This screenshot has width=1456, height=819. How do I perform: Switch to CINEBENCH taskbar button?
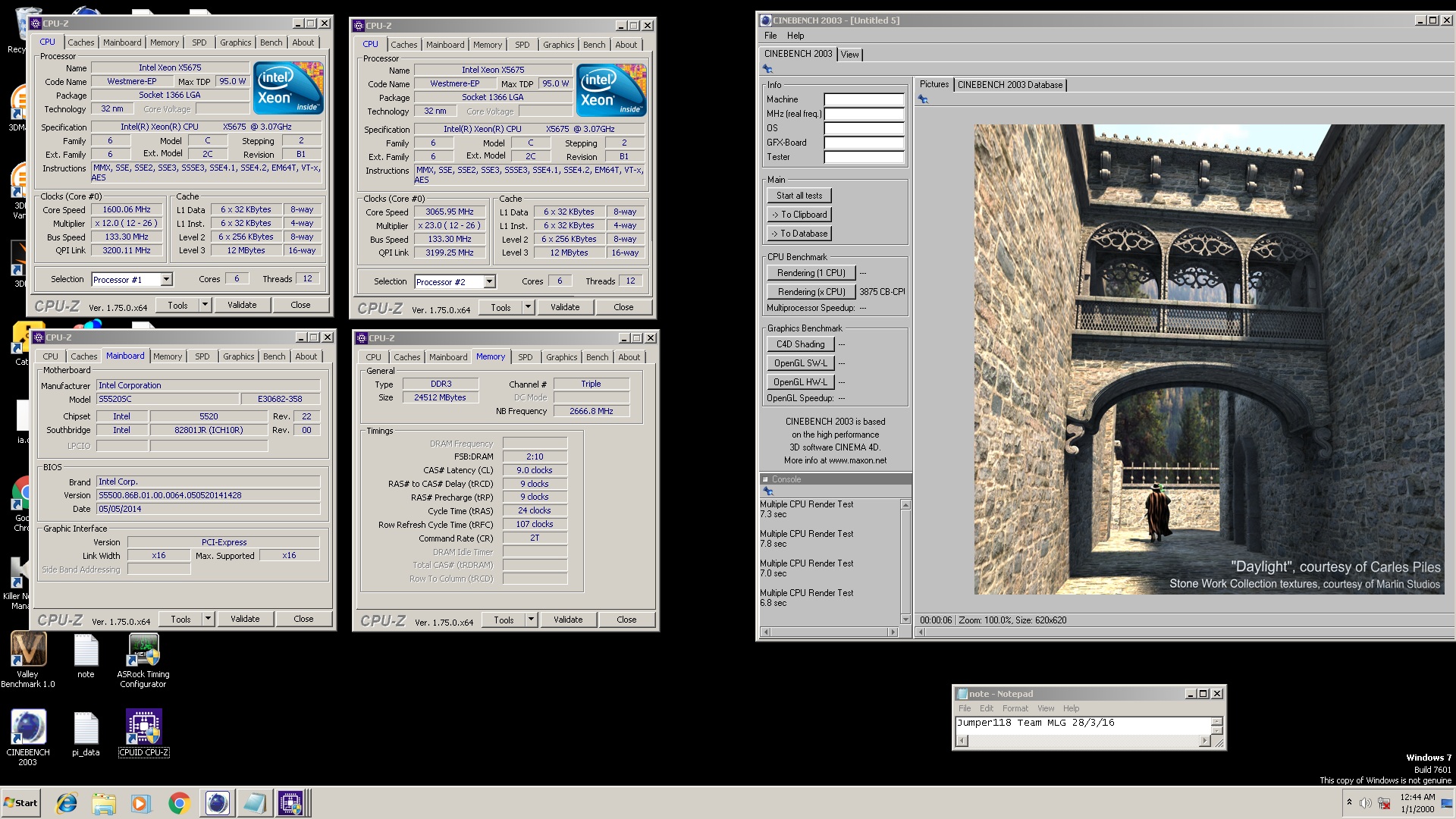[x=217, y=803]
